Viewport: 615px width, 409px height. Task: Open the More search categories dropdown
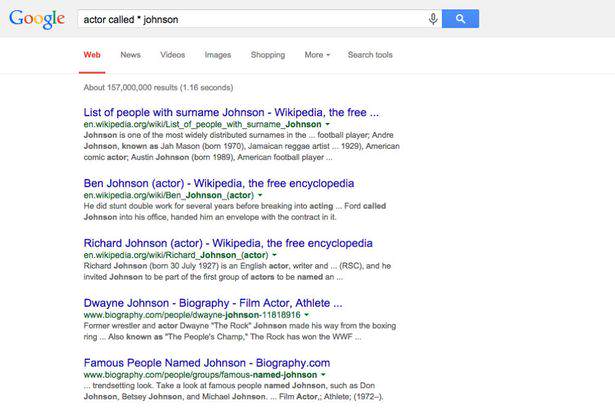pos(317,55)
